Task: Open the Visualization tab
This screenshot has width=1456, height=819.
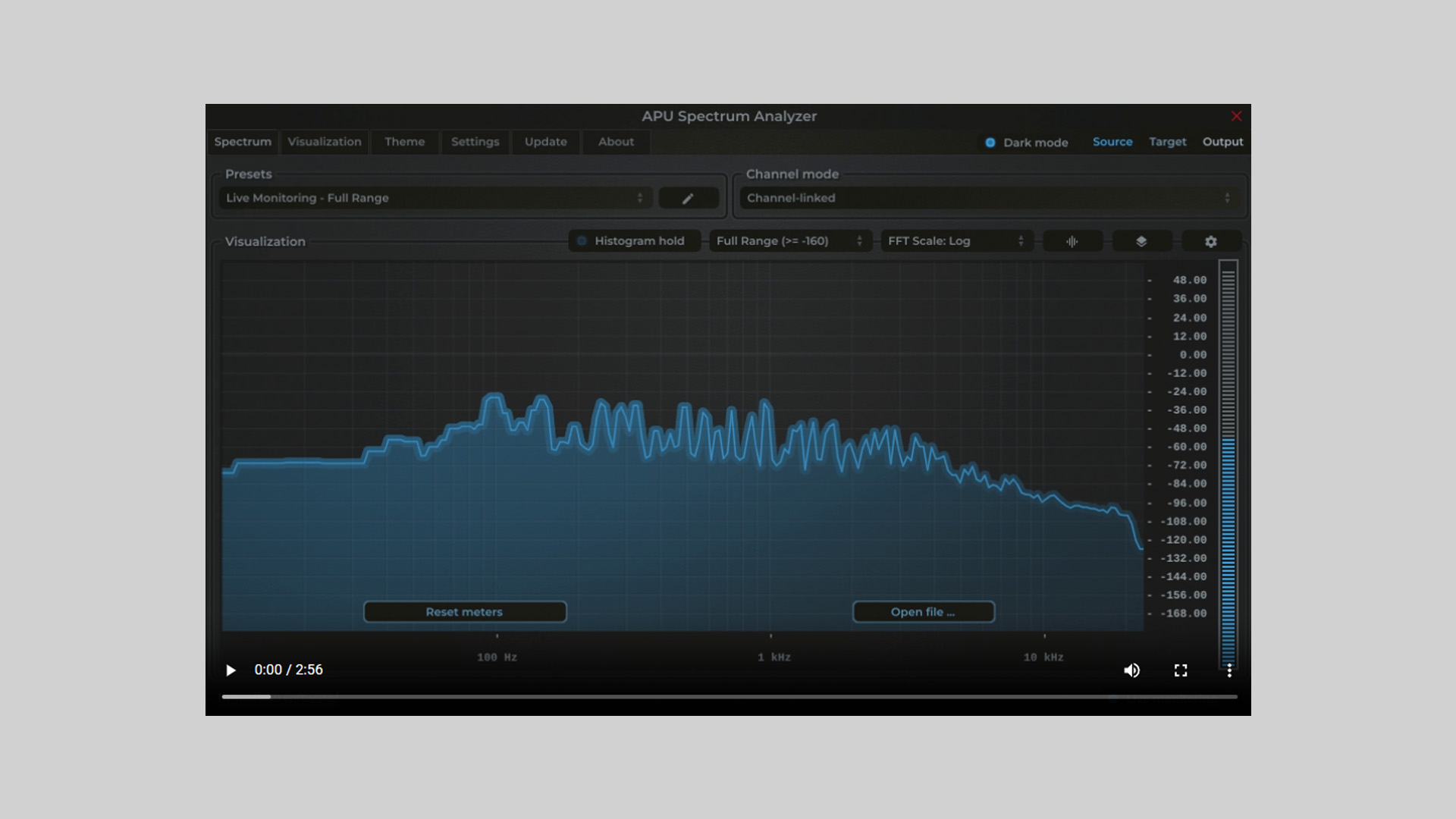Action: [x=325, y=142]
